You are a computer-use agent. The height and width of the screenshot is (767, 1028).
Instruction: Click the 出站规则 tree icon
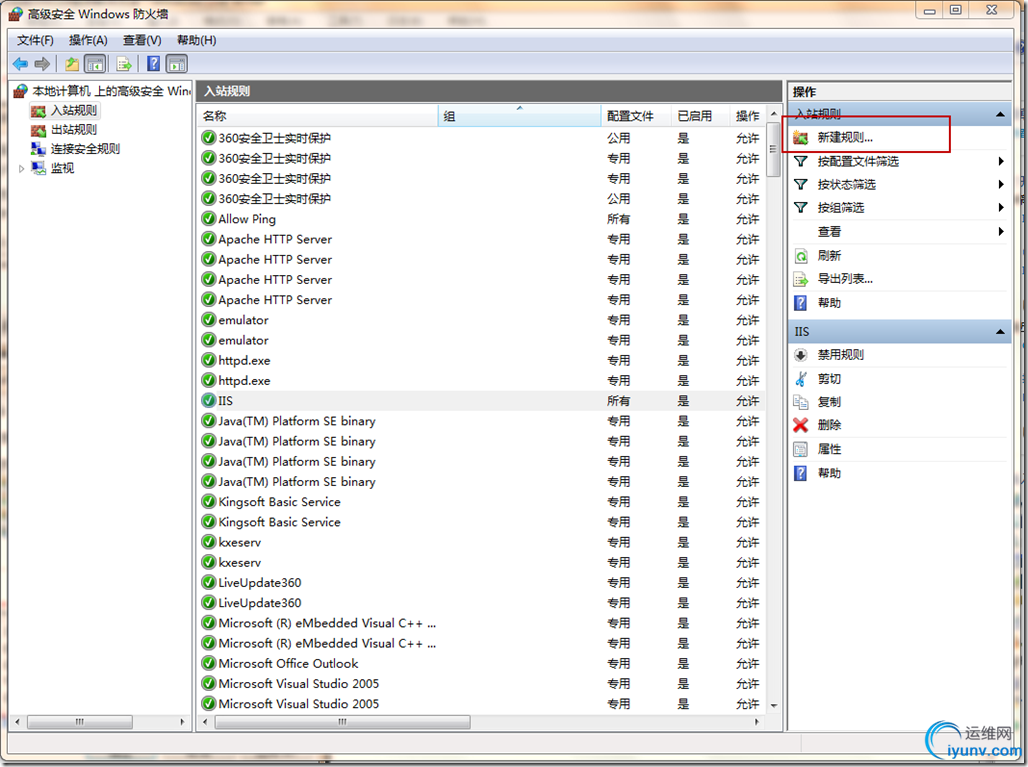[39, 130]
